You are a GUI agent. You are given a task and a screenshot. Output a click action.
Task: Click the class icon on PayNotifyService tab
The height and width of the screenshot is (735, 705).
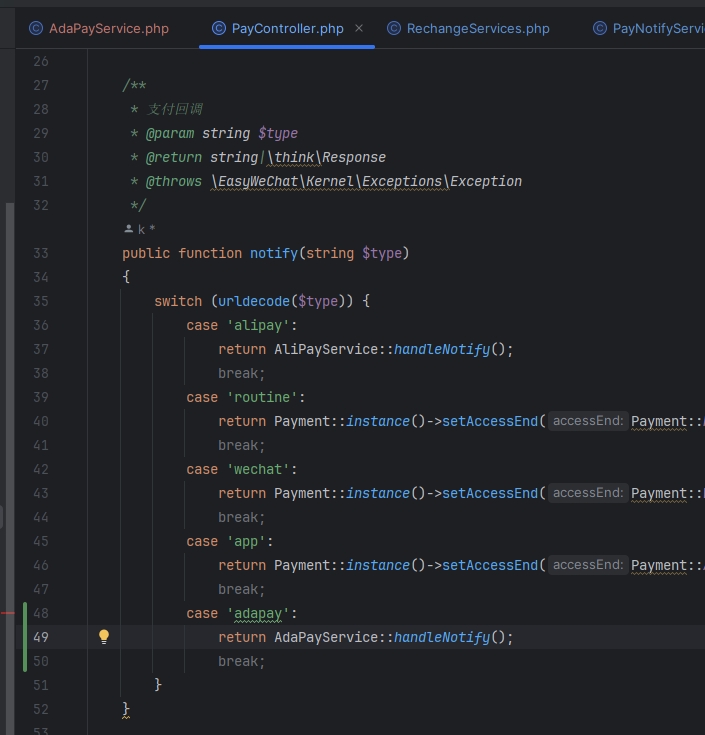pos(600,29)
